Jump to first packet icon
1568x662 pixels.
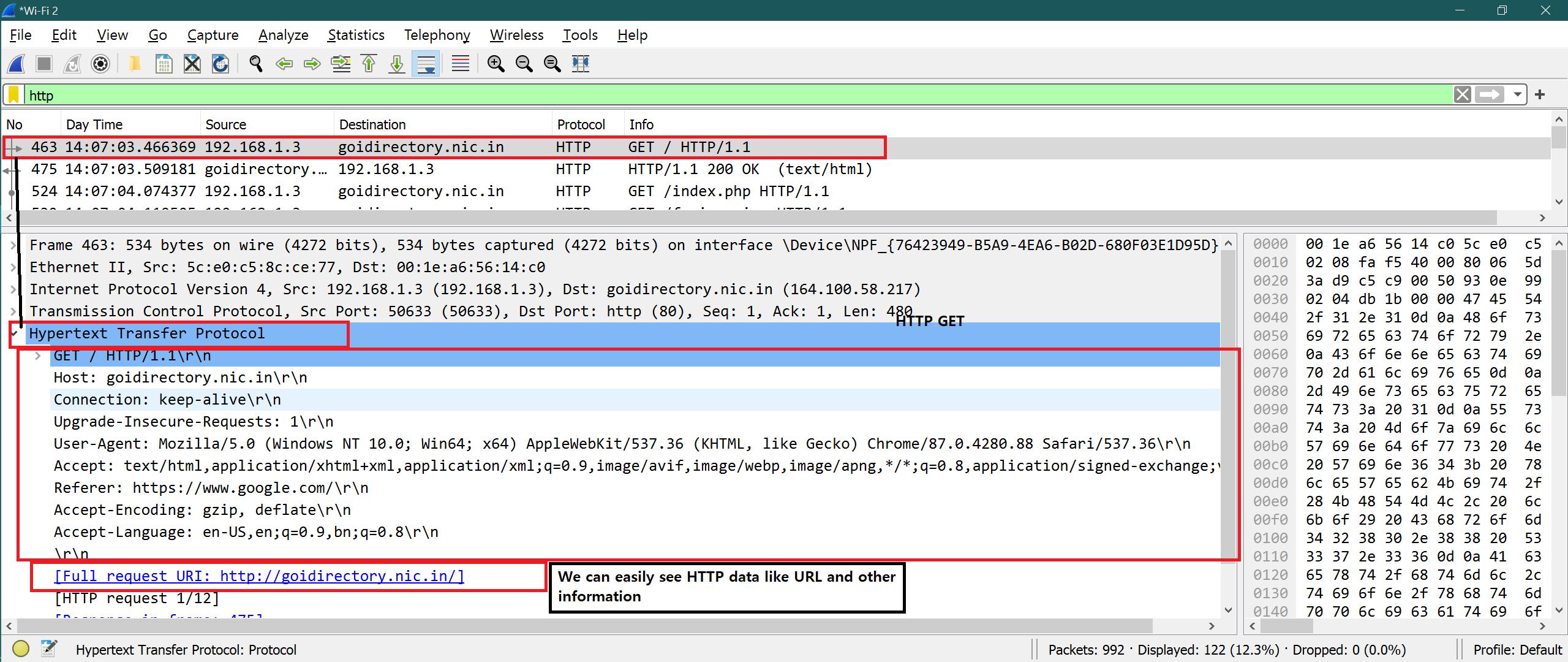click(x=369, y=64)
